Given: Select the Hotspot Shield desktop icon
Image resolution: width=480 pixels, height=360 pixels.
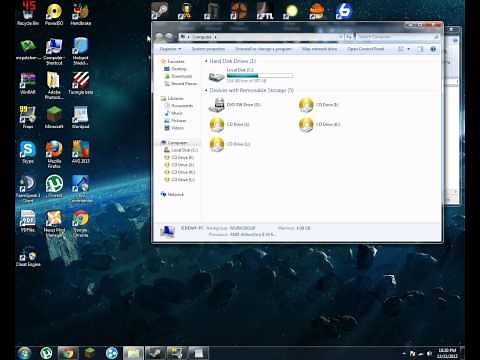Looking at the screenshot, I should [x=81, y=51].
